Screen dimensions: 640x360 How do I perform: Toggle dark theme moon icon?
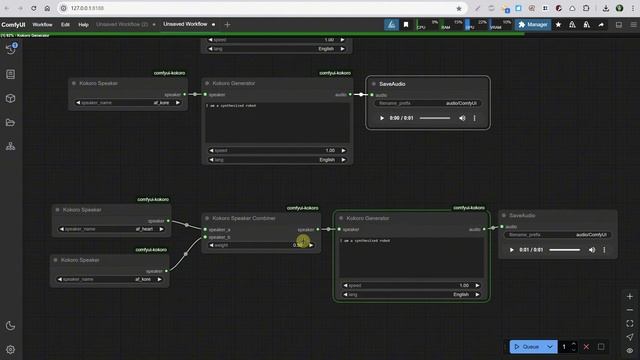click(11, 326)
